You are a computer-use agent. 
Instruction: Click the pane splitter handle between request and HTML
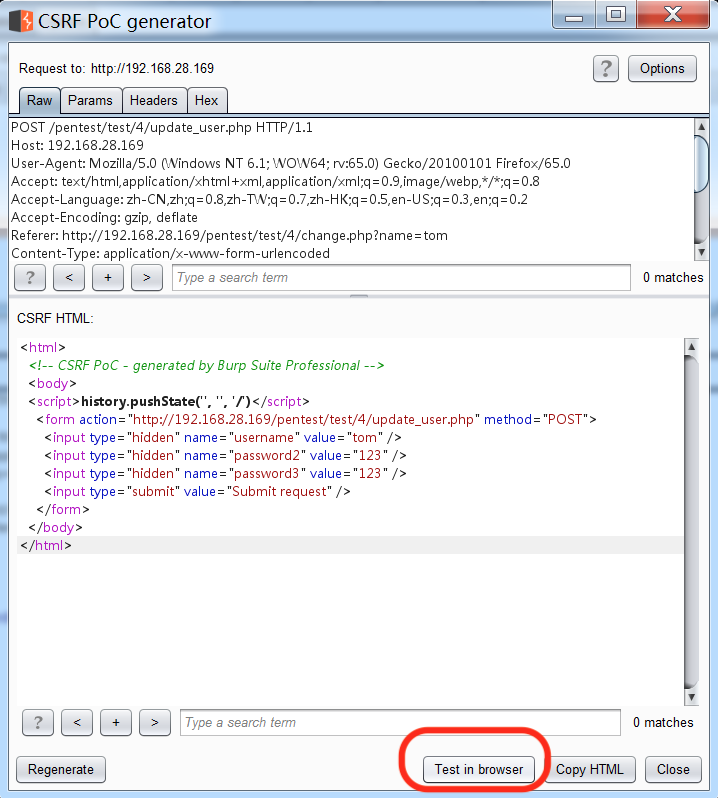tap(359, 296)
